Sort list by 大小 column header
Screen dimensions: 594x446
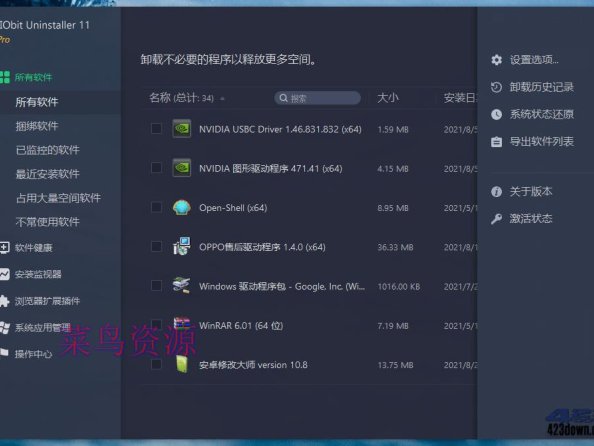click(x=388, y=98)
